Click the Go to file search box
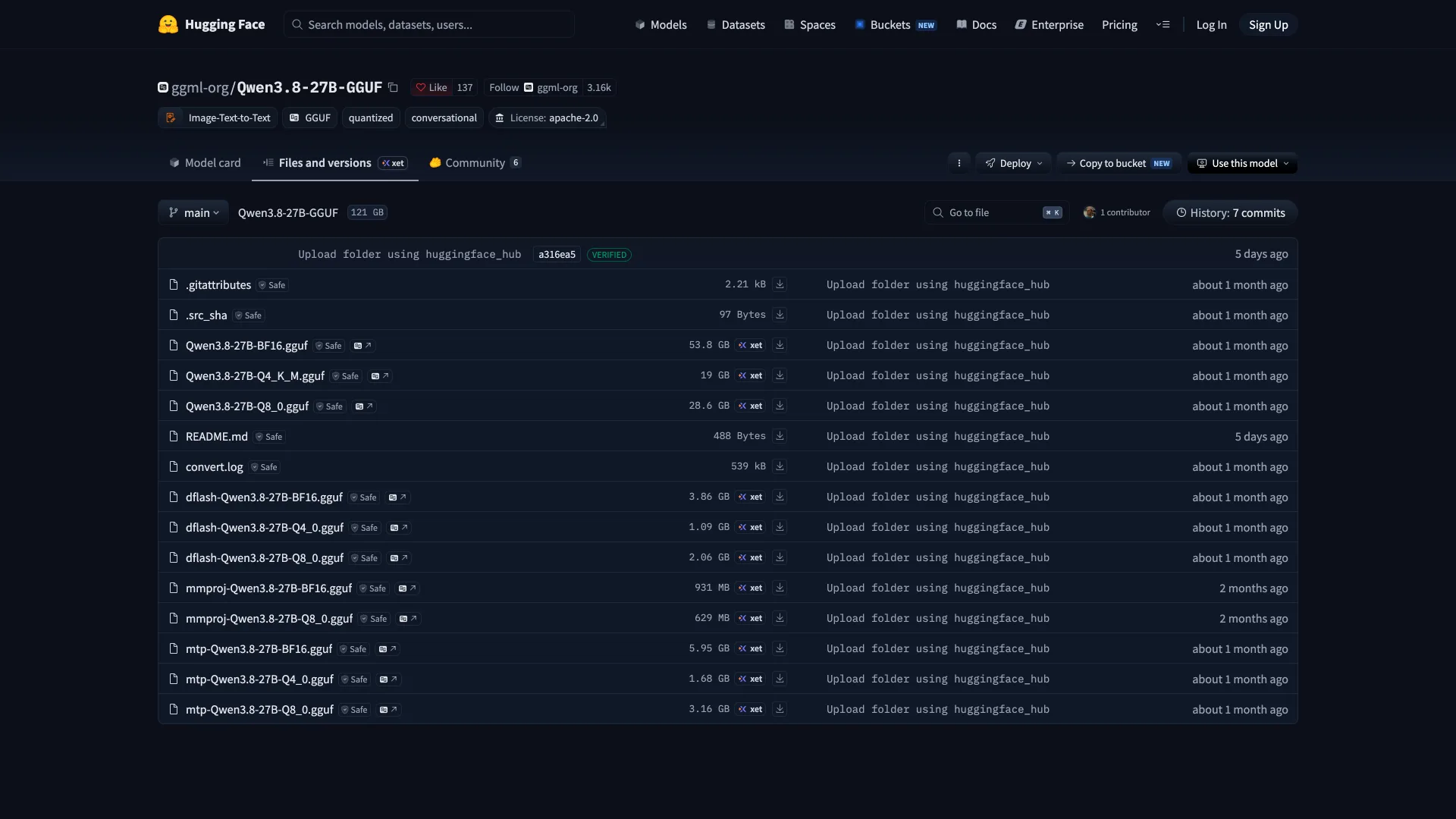Viewport: 1456px width, 819px height. 996,212
